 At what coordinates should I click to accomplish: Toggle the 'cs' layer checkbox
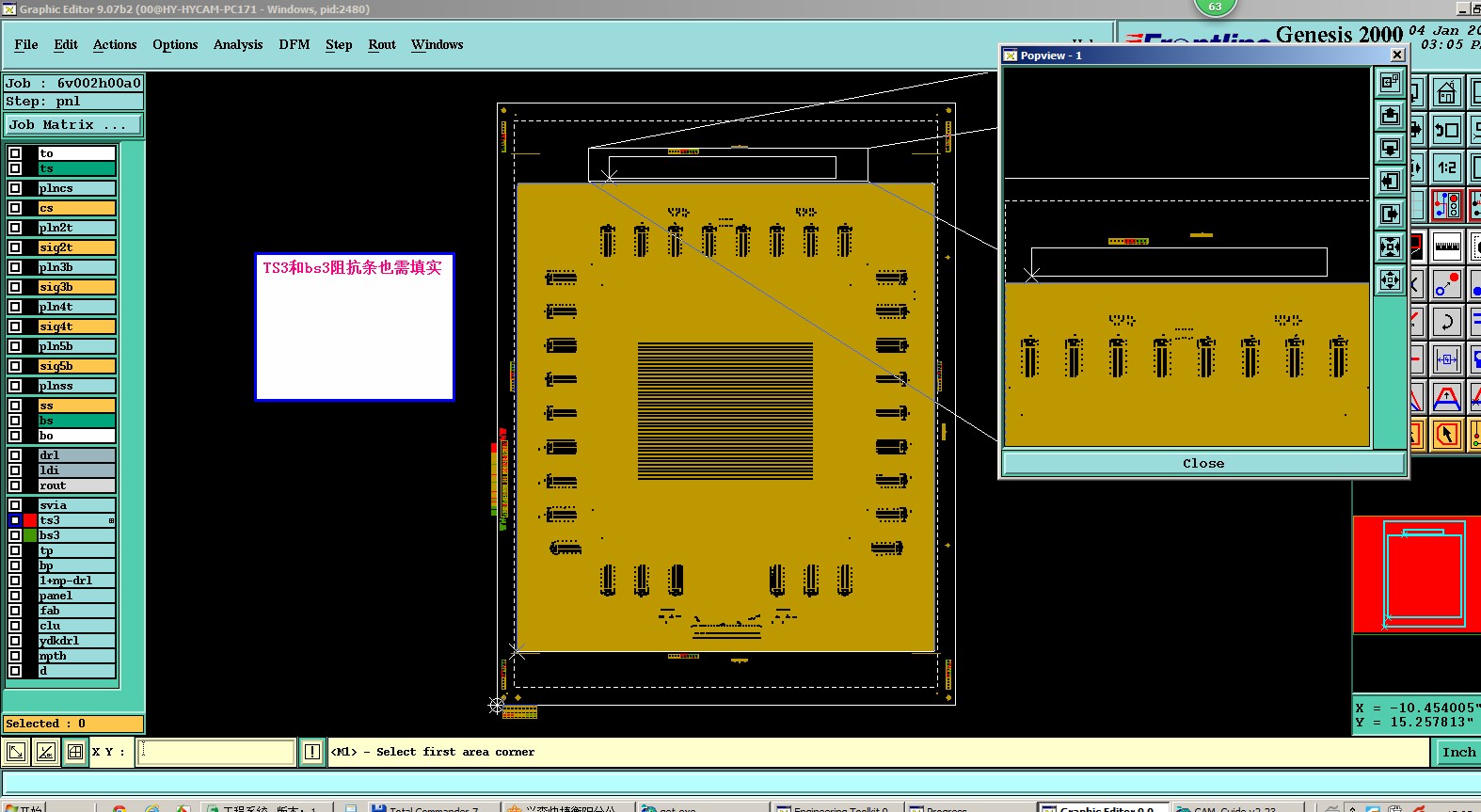[x=15, y=208]
